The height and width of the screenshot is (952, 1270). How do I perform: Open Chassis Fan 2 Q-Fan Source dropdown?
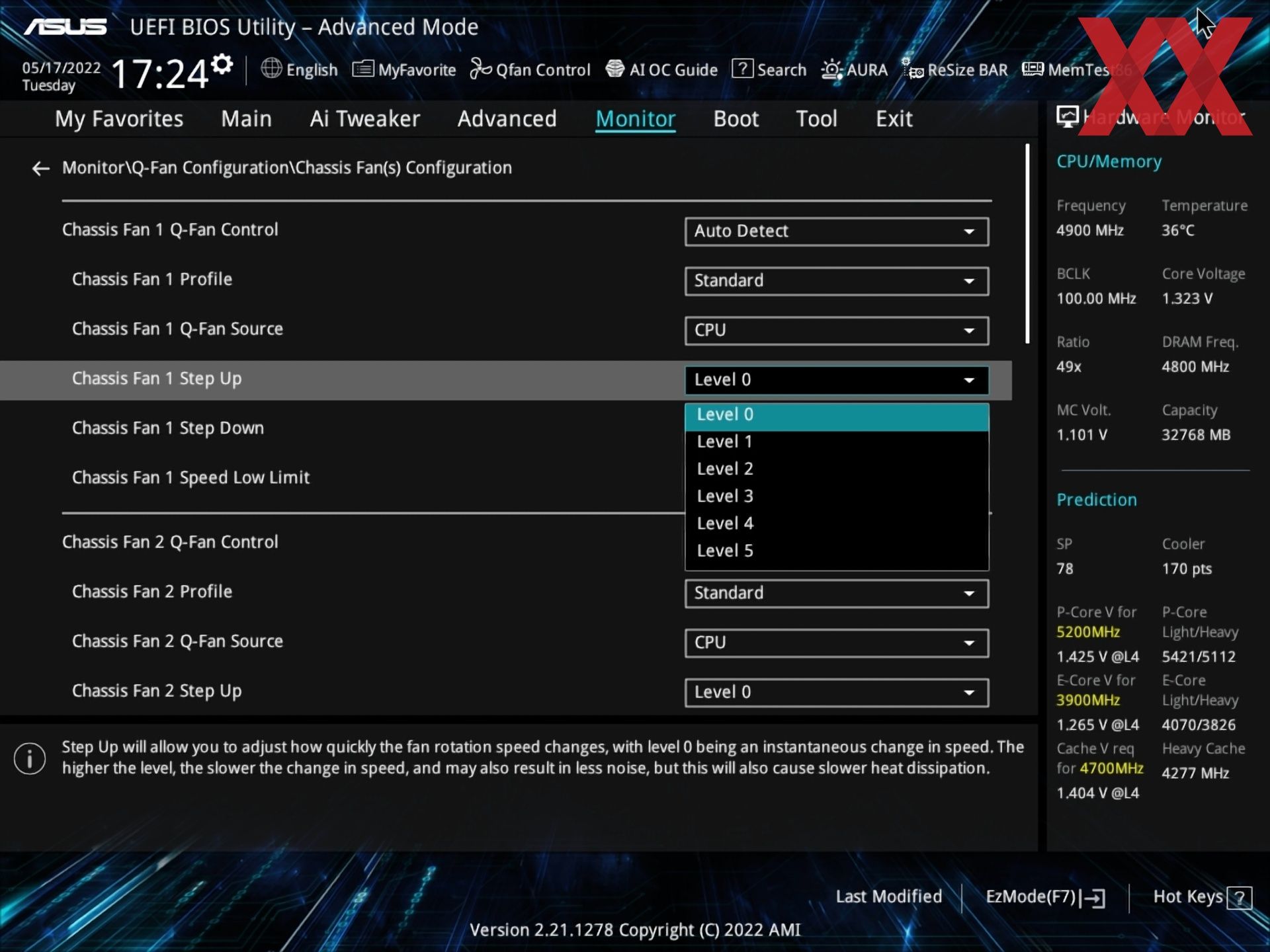837,643
